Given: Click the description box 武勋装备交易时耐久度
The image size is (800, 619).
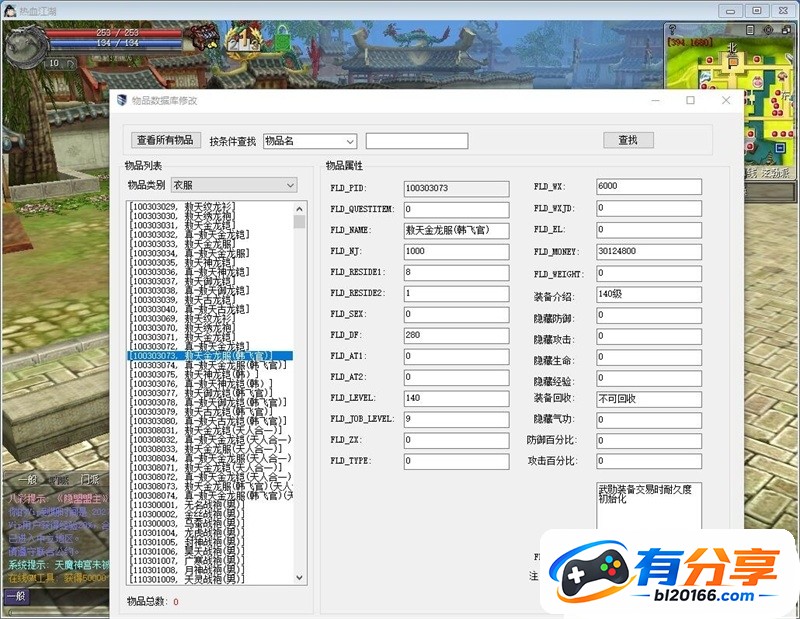Looking at the screenshot, I should click(x=648, y=506).
